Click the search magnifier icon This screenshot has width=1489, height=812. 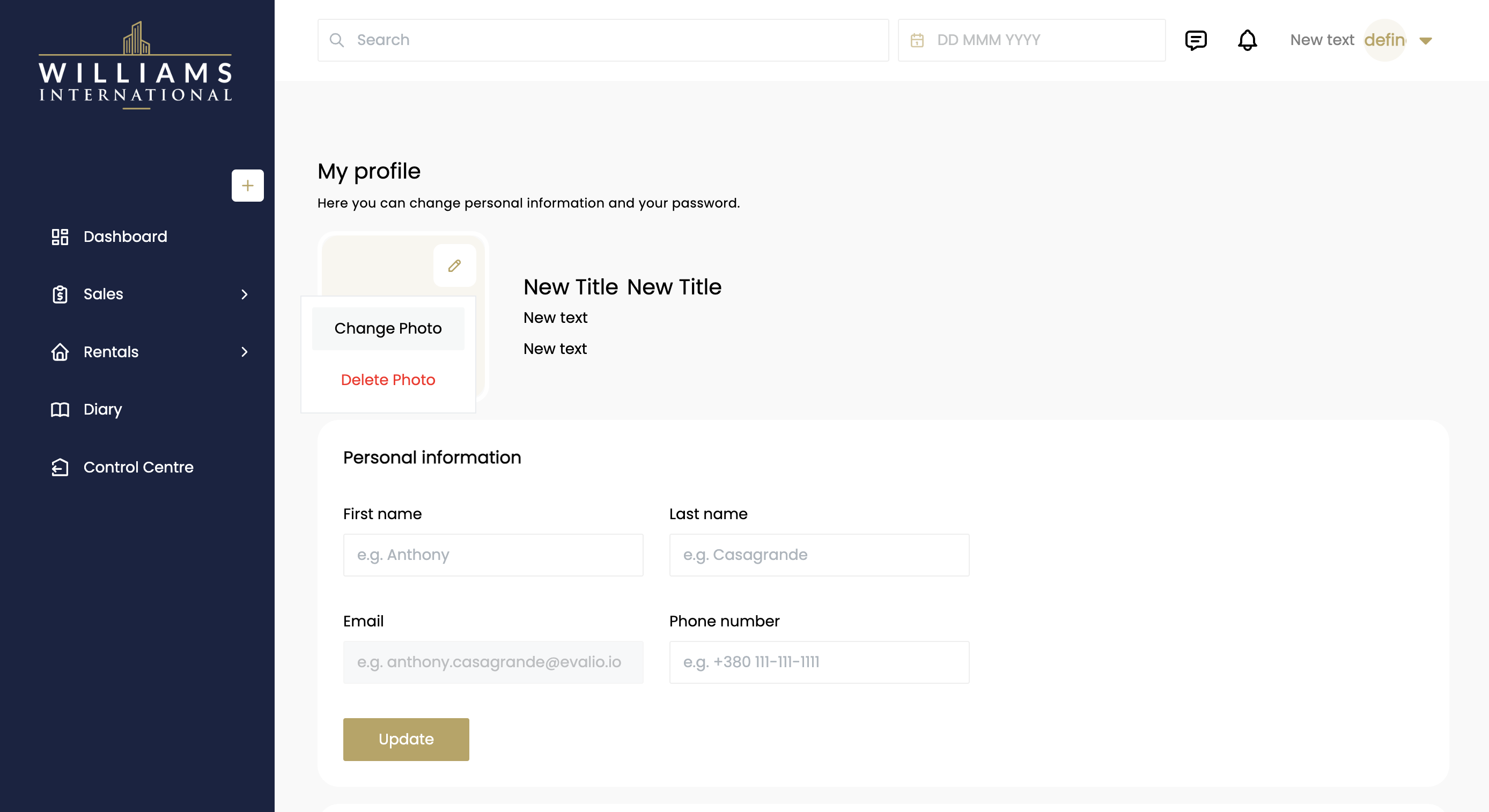(x=336, y=40)
